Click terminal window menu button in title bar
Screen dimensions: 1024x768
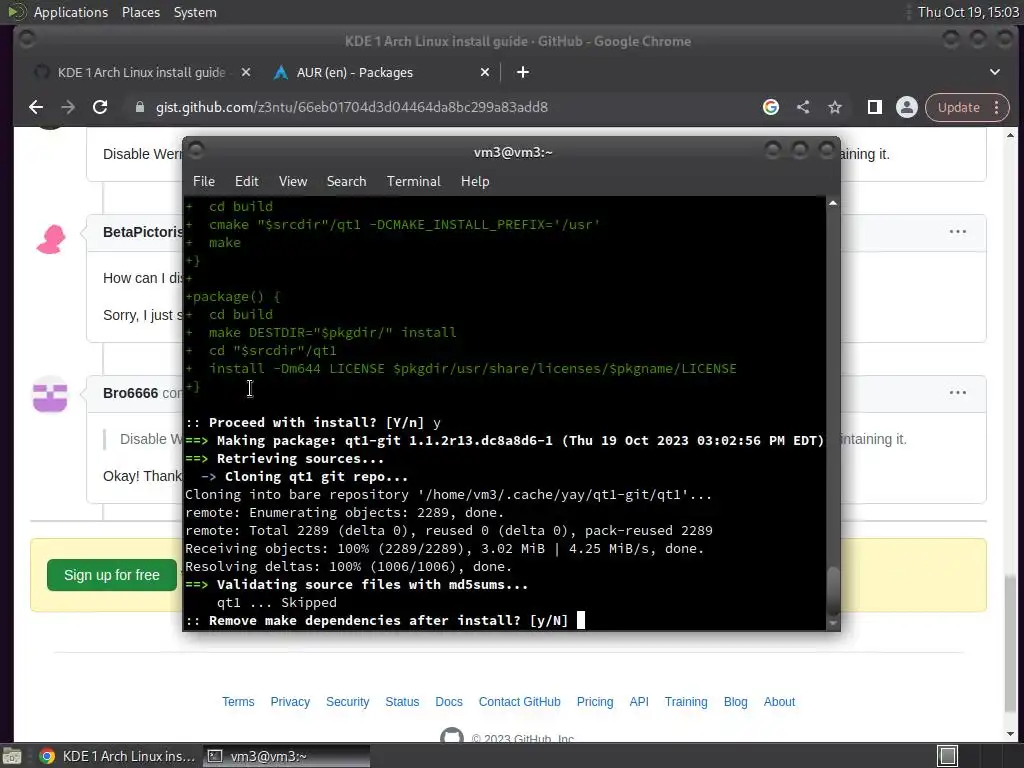196,151
